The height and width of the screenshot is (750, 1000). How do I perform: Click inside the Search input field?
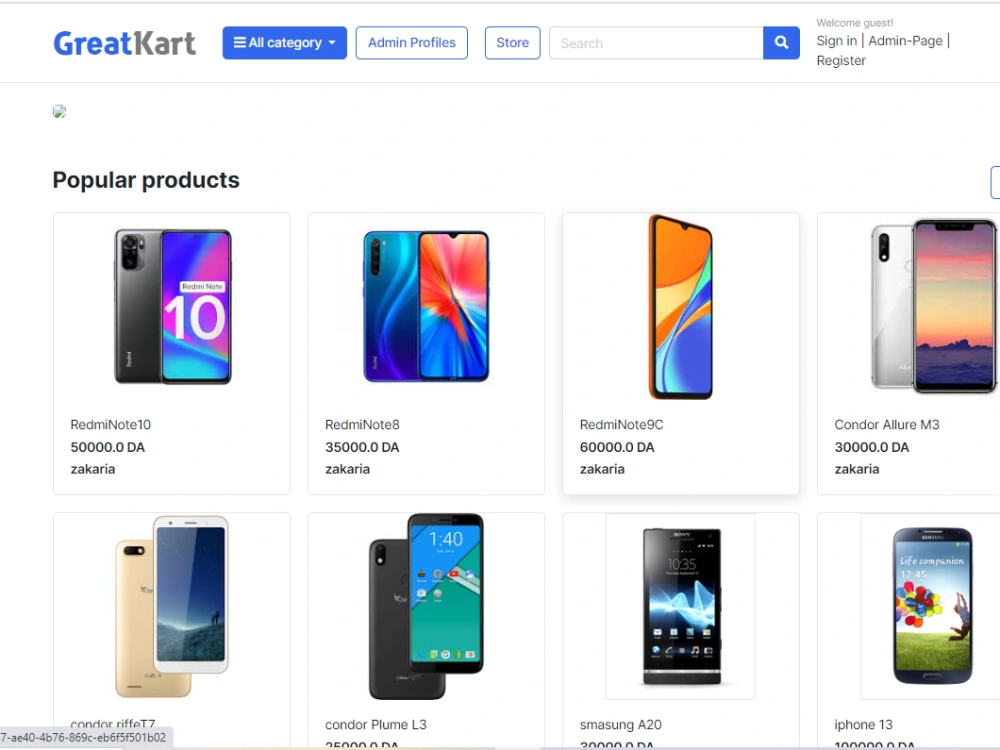click(x=655, y=43)
